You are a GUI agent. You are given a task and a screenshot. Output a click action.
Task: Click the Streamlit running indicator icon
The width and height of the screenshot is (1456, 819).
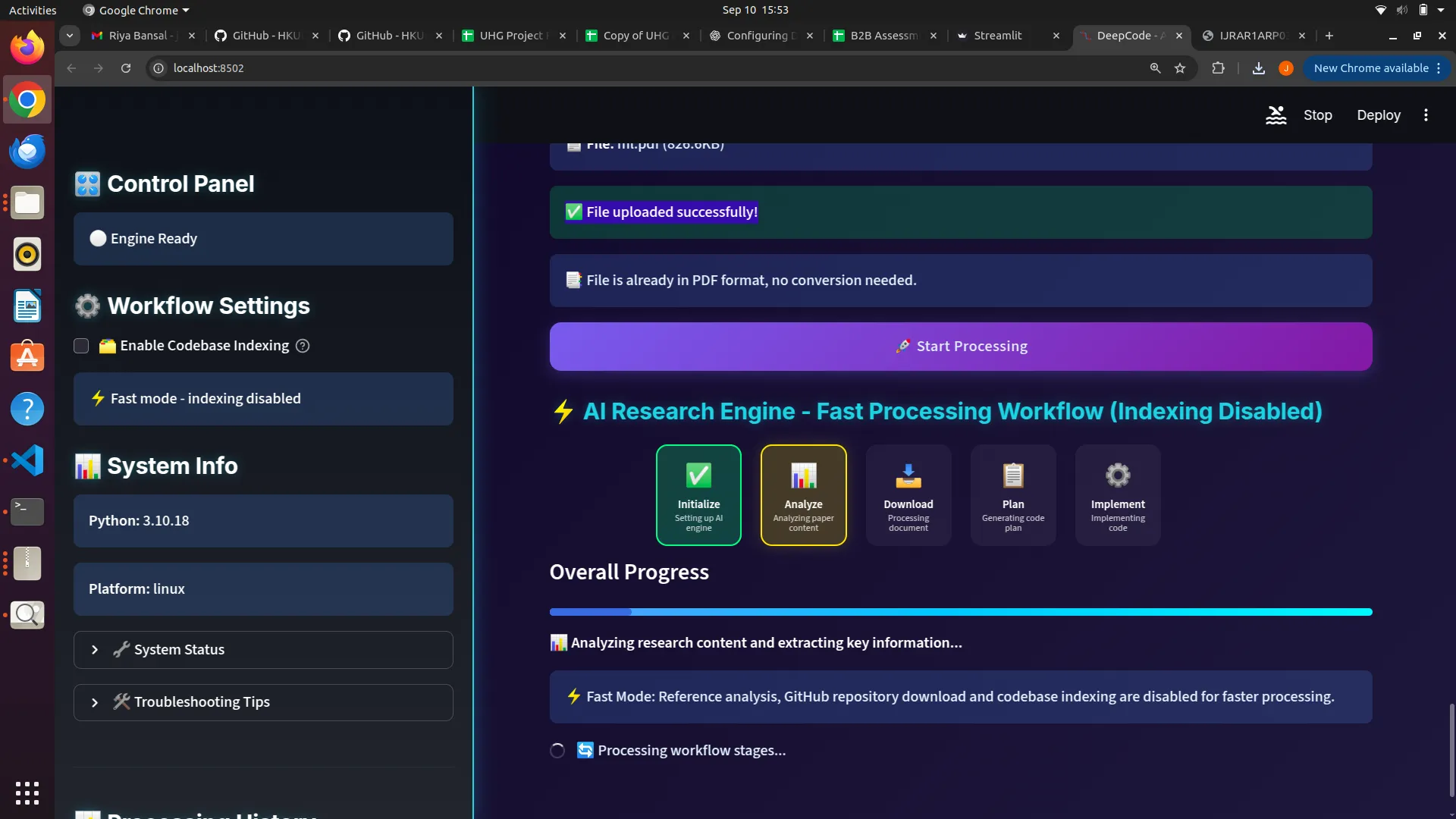point(1276,115)
